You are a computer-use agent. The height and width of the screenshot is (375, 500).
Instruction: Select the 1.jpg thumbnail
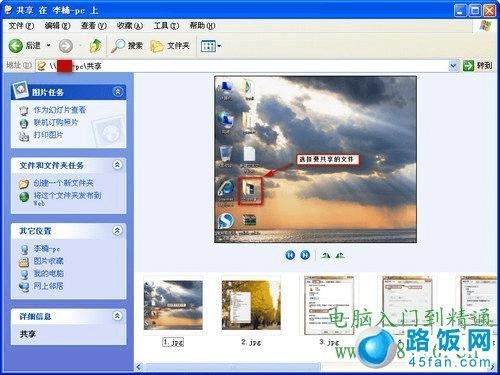pos(173,305)
